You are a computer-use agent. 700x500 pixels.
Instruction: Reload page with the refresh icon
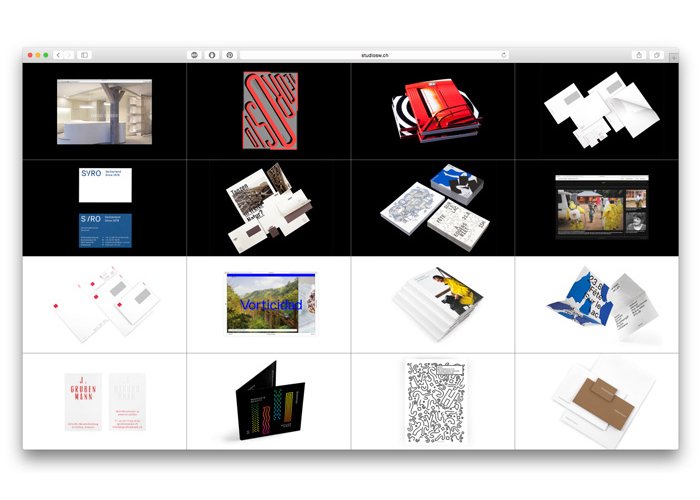pos(504,55)
